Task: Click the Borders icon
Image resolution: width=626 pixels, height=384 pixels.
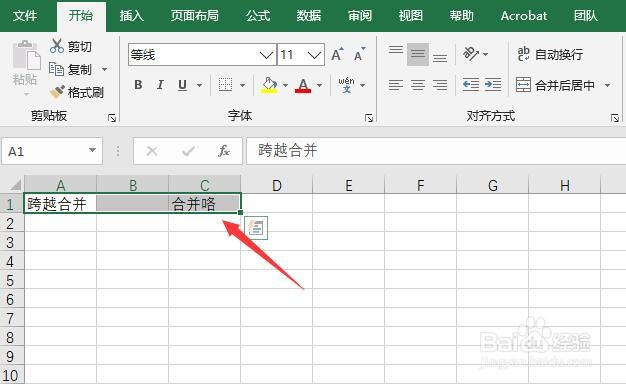Action: [225, 85]
